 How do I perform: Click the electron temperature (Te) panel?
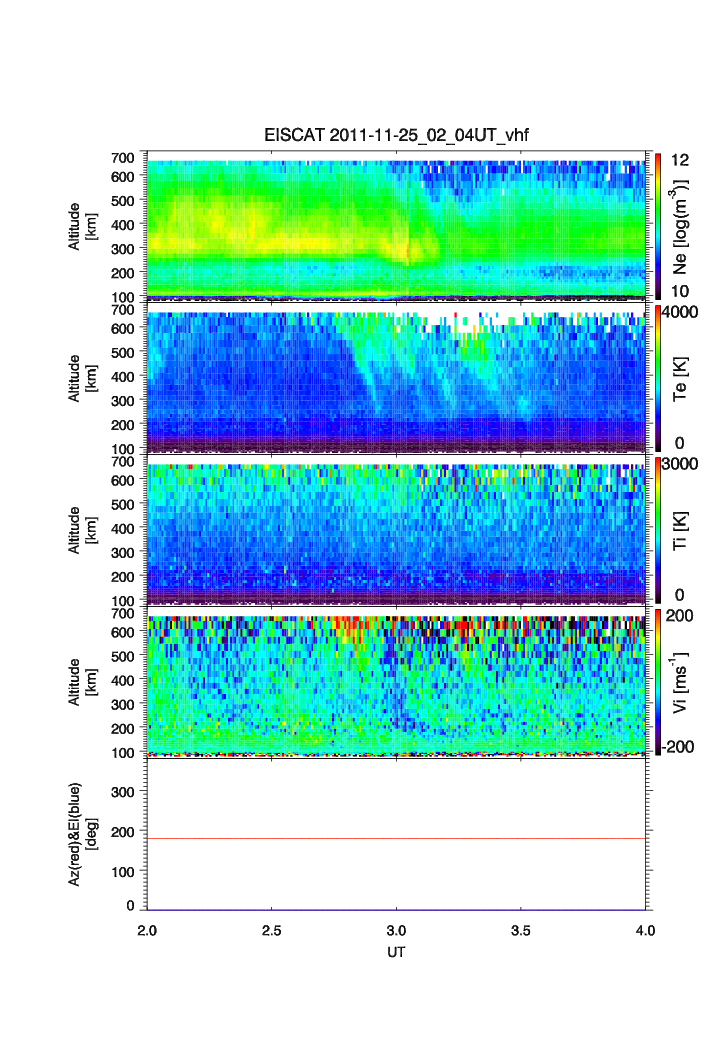[x=396, y=378]
